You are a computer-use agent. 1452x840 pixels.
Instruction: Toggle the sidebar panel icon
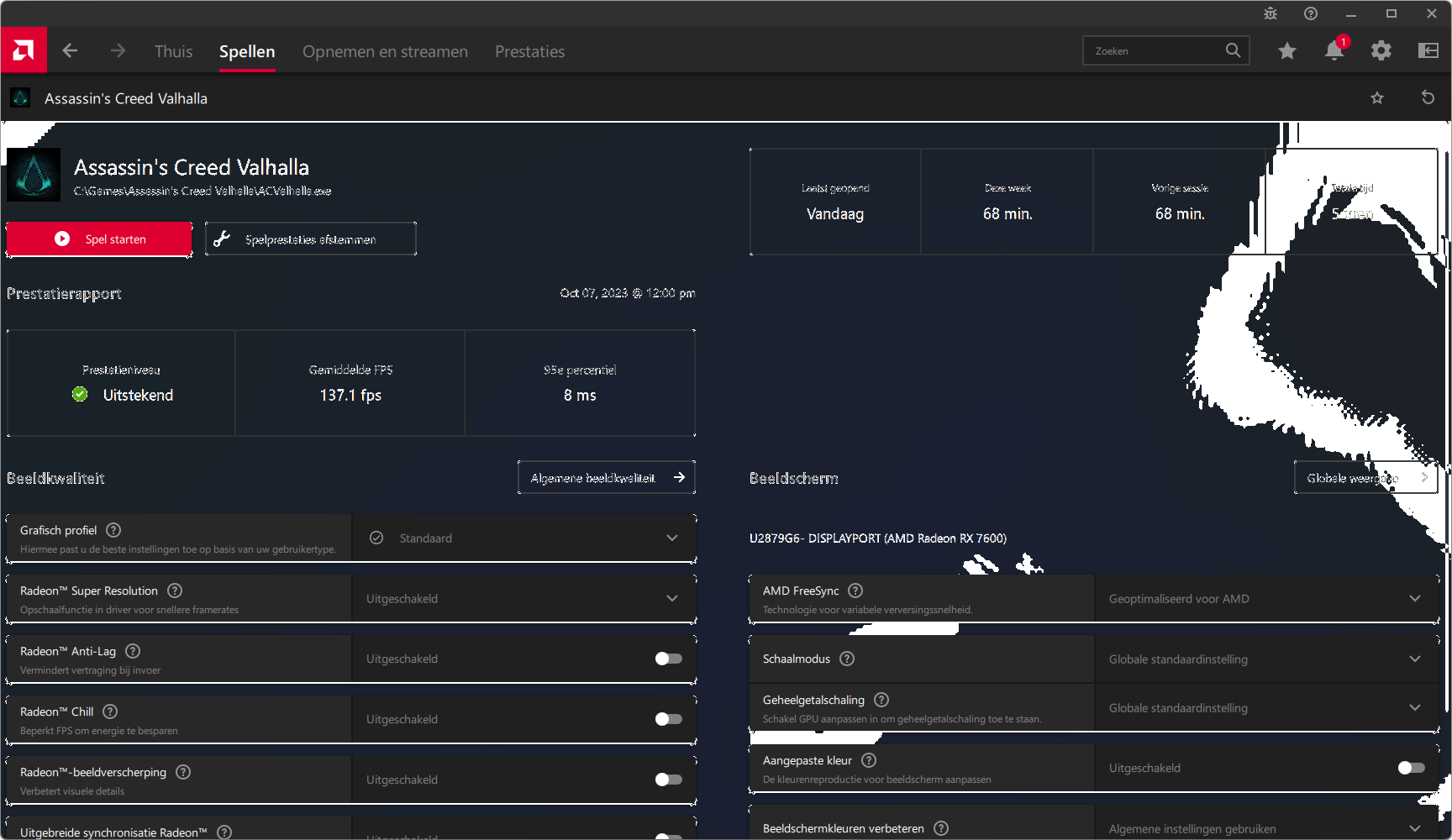(1428, 51)
